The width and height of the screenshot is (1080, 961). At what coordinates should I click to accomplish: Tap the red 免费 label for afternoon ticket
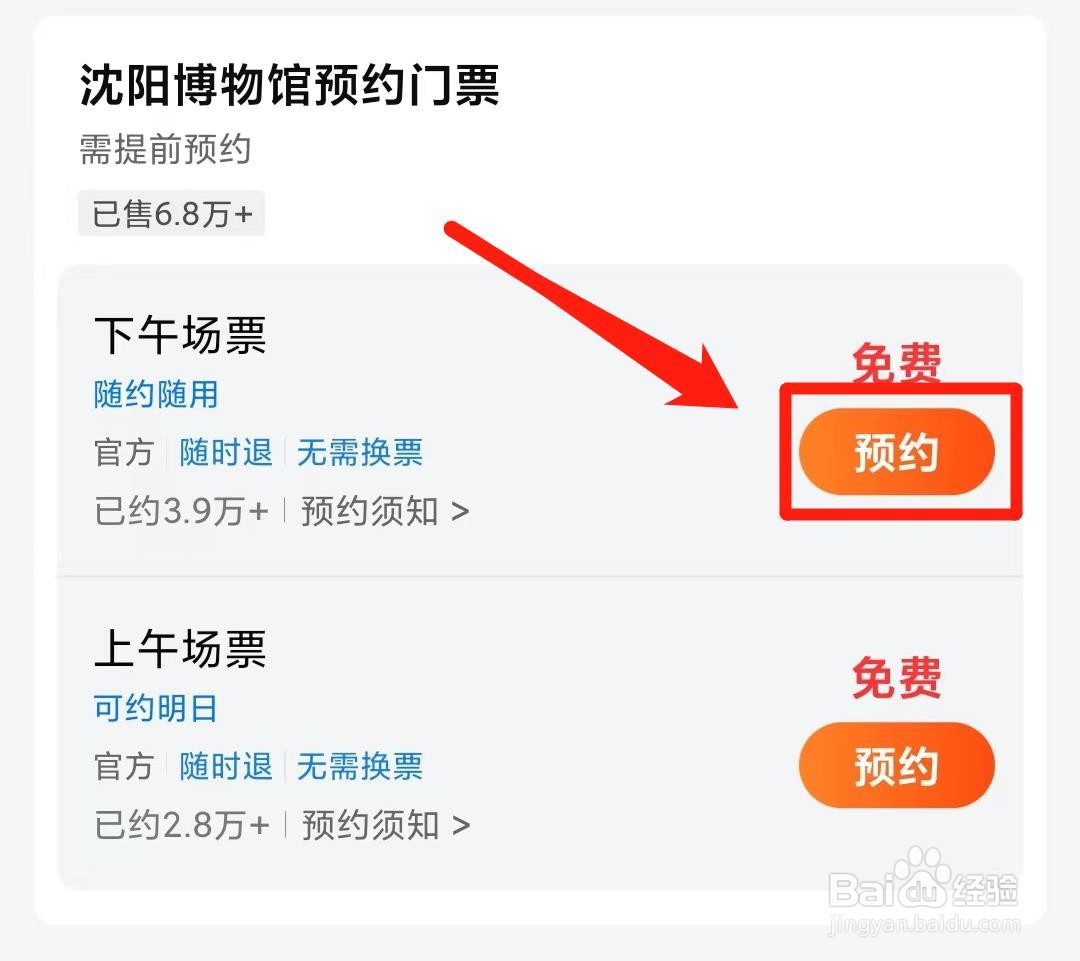[x=896, y=364]
